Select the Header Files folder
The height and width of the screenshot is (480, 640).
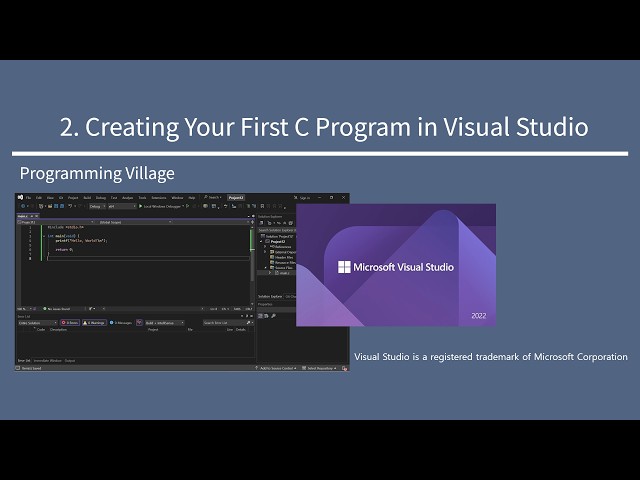tap(281, 258)
